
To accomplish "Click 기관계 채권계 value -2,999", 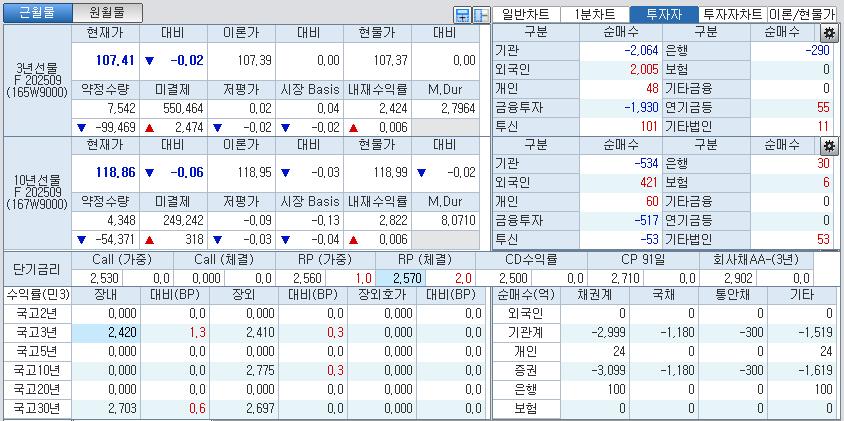I will click(608, 333).
